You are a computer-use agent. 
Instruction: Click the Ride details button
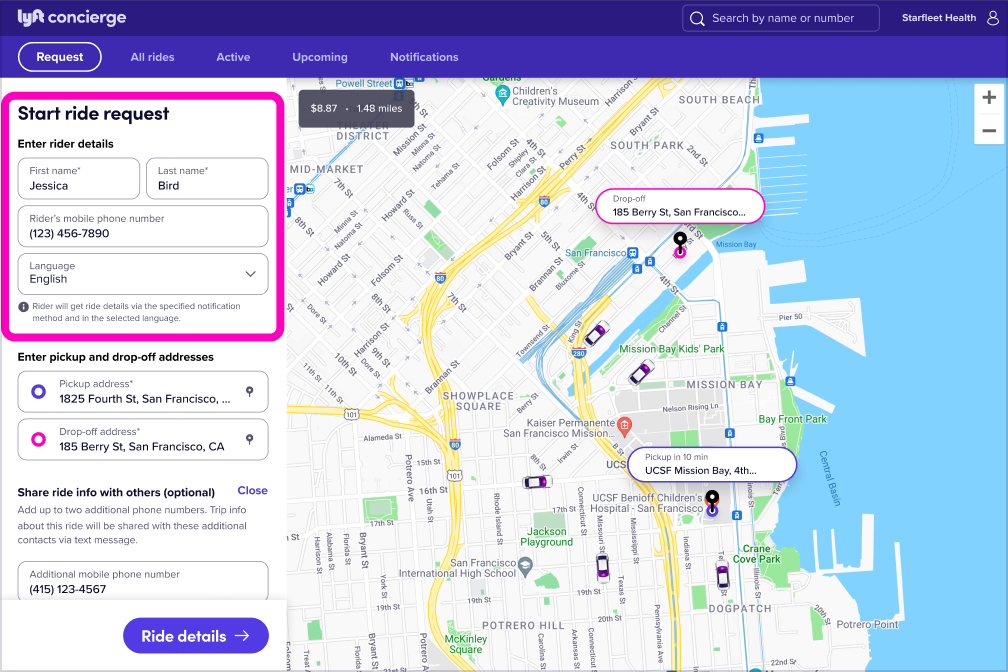tap(195, 636)
